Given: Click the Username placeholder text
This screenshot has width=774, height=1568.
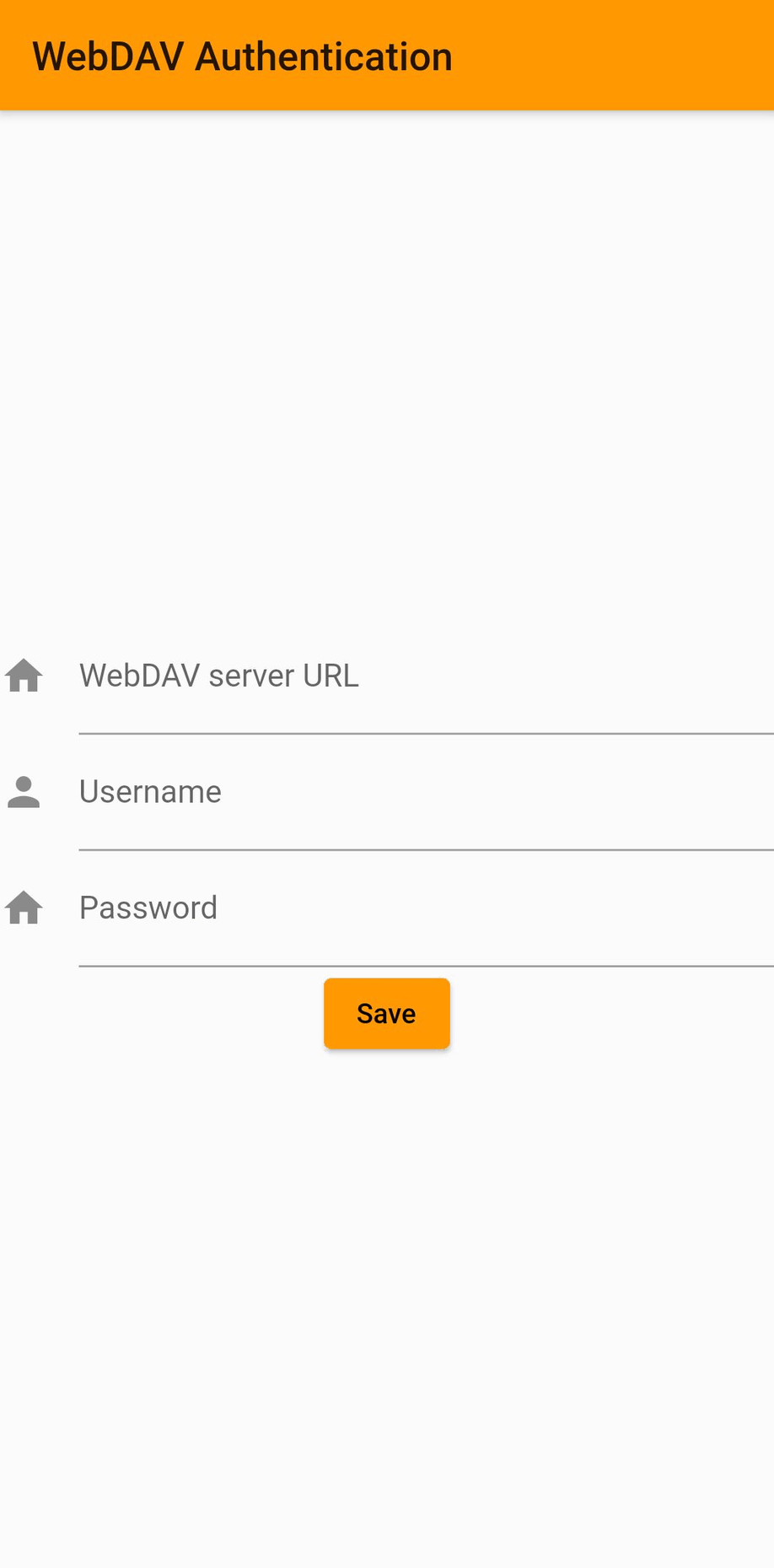Looking at the screenshot, I should click(150, 791).
